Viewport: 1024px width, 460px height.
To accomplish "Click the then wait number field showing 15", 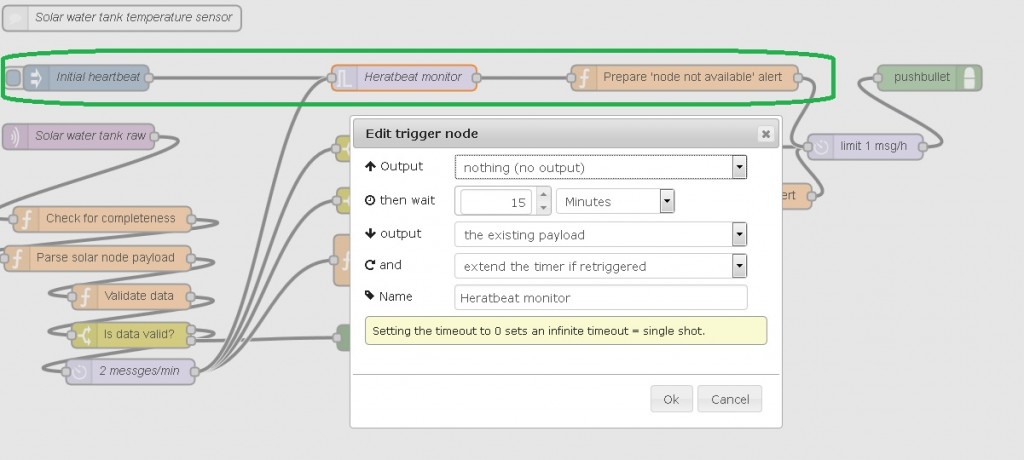I will pos(496,202).
